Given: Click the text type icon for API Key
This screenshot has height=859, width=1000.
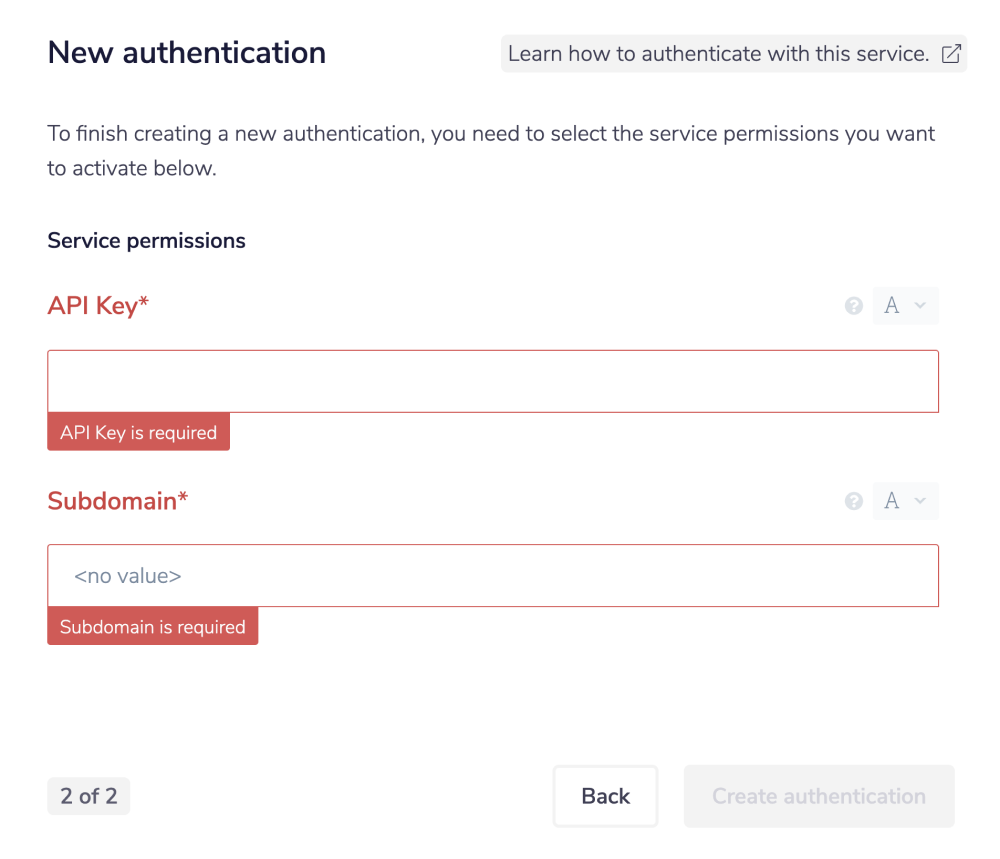Looking at the screenshot, I should (x=893, y=305).
